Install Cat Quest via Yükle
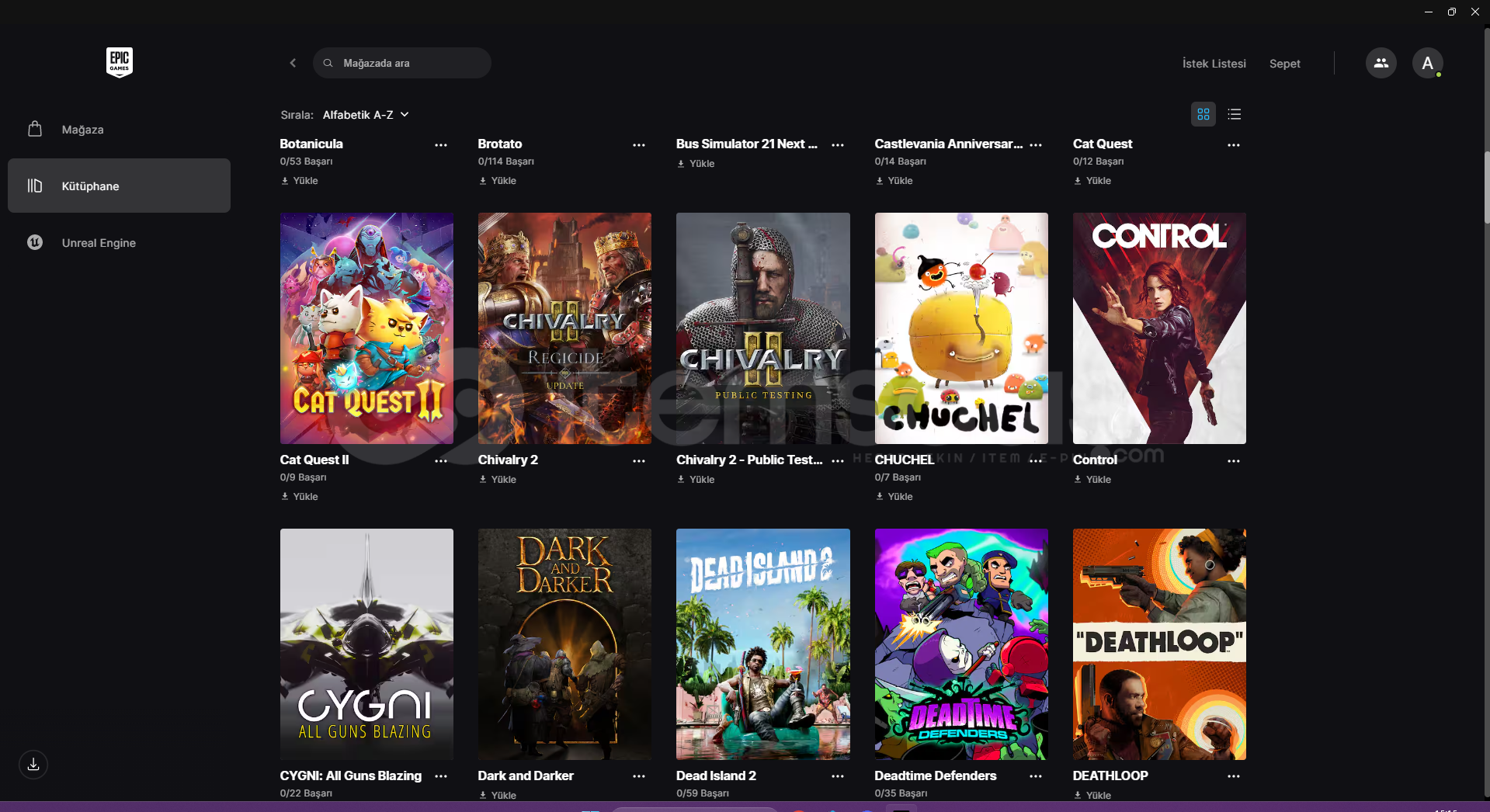1490x812 pixels. (x=1092, y=181)
